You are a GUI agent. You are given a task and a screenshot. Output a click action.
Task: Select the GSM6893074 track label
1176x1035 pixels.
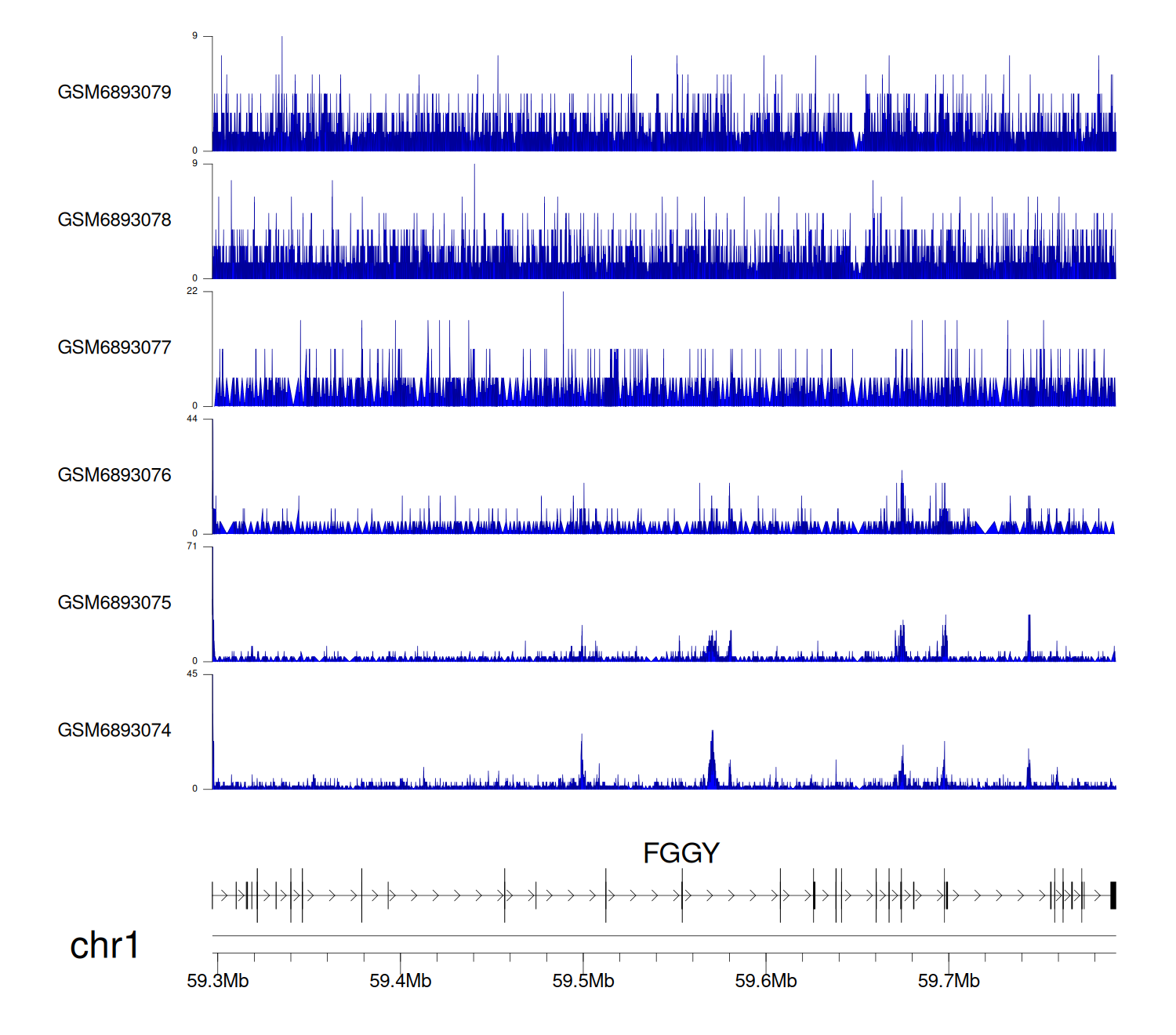pos(114,731)
